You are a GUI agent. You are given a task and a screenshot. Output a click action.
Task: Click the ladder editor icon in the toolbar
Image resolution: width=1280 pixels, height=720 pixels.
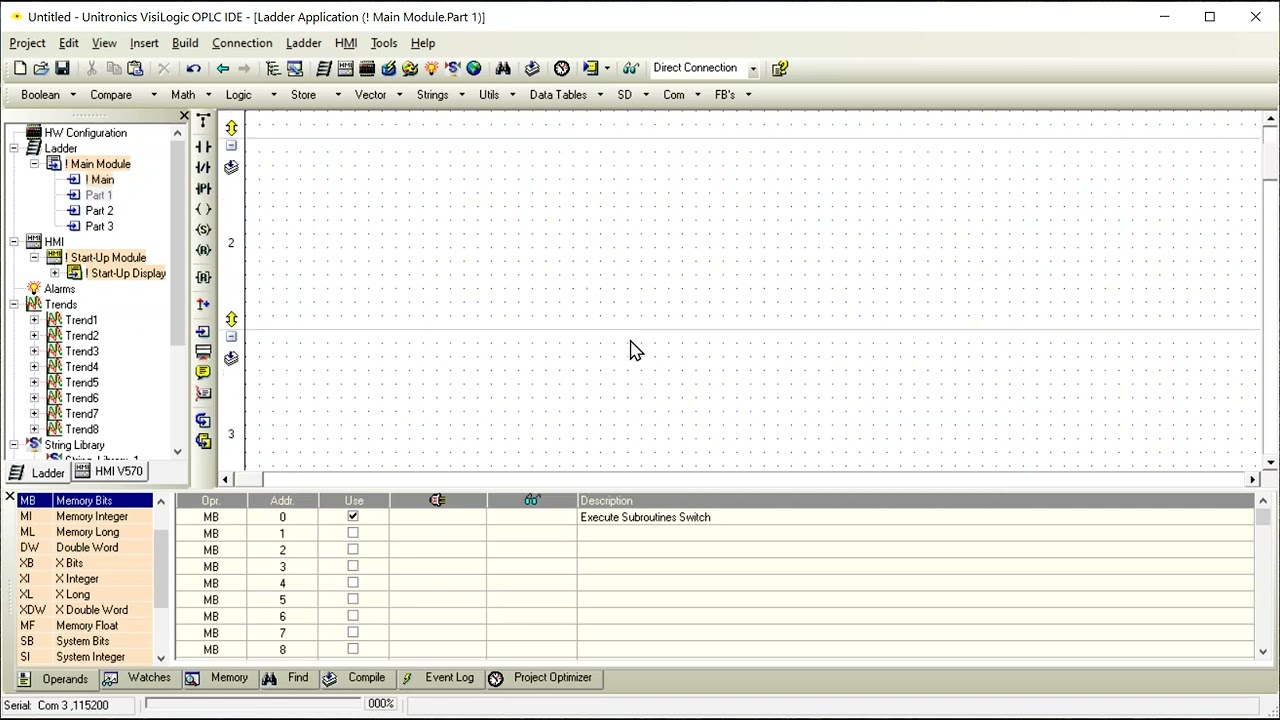[324, 68]
